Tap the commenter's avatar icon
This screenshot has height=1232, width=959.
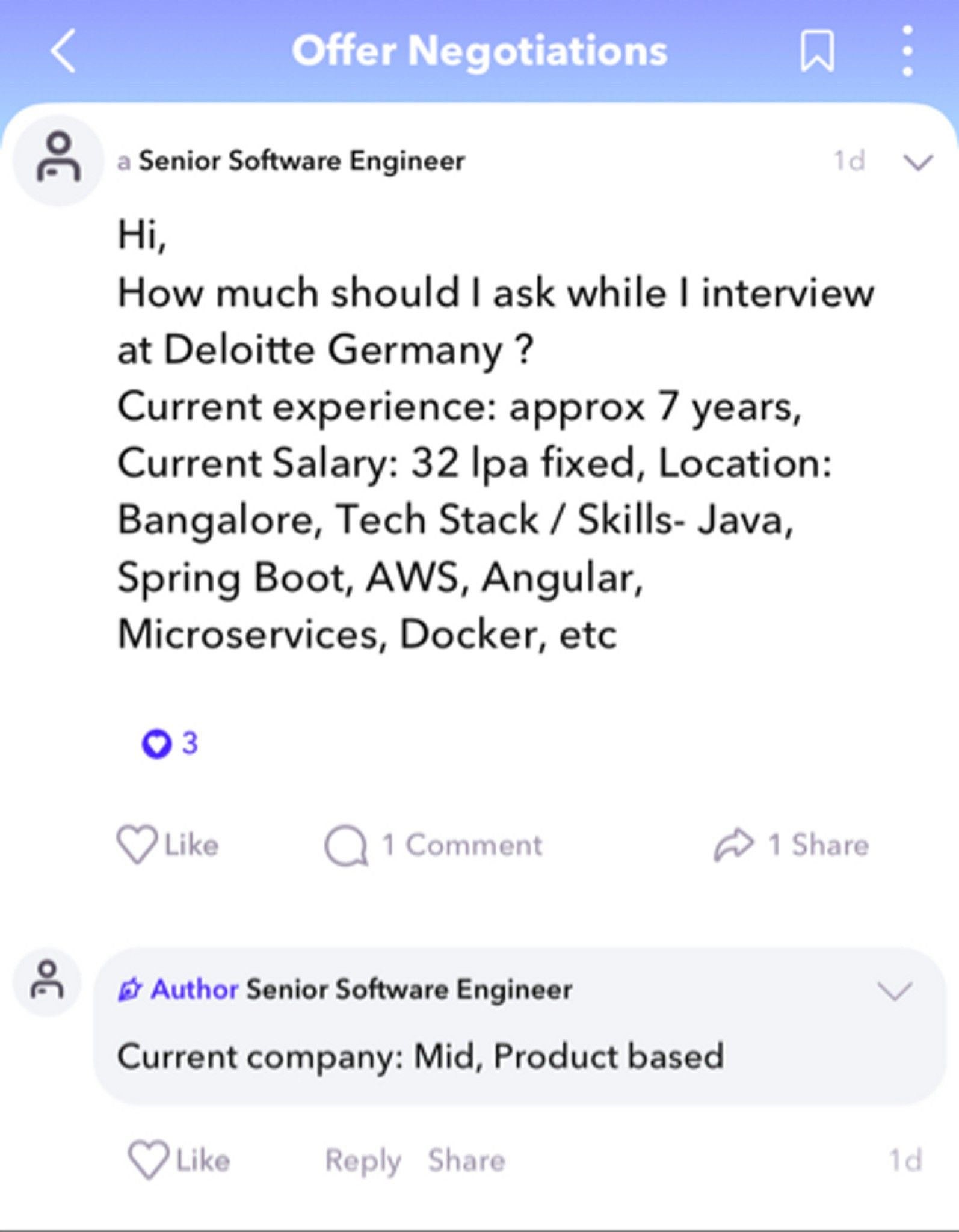point(47,982)
